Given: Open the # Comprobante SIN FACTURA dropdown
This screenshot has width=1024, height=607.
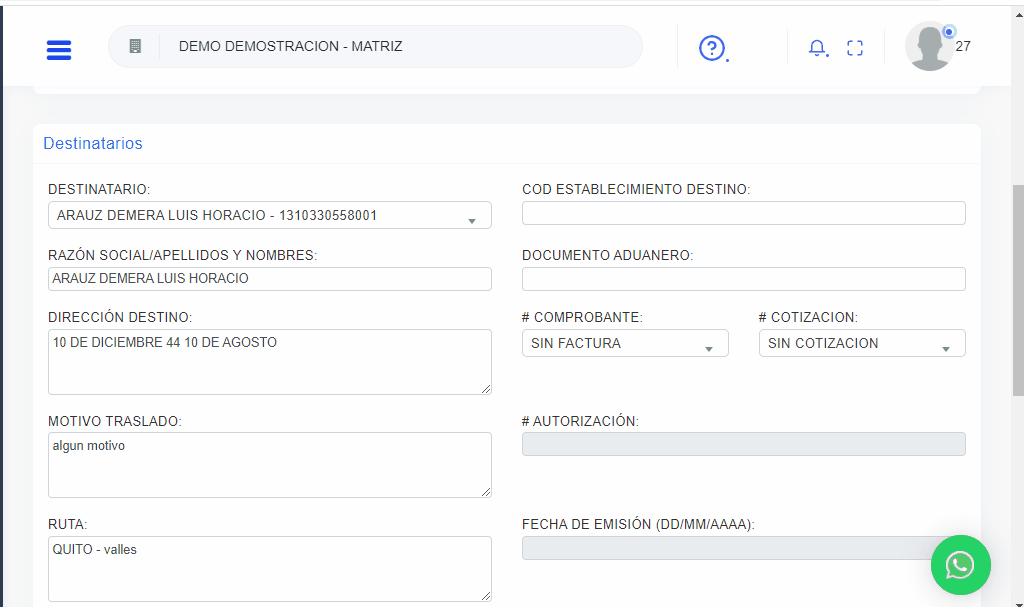Looking at the screenshot, I should (x=624, y=343).
